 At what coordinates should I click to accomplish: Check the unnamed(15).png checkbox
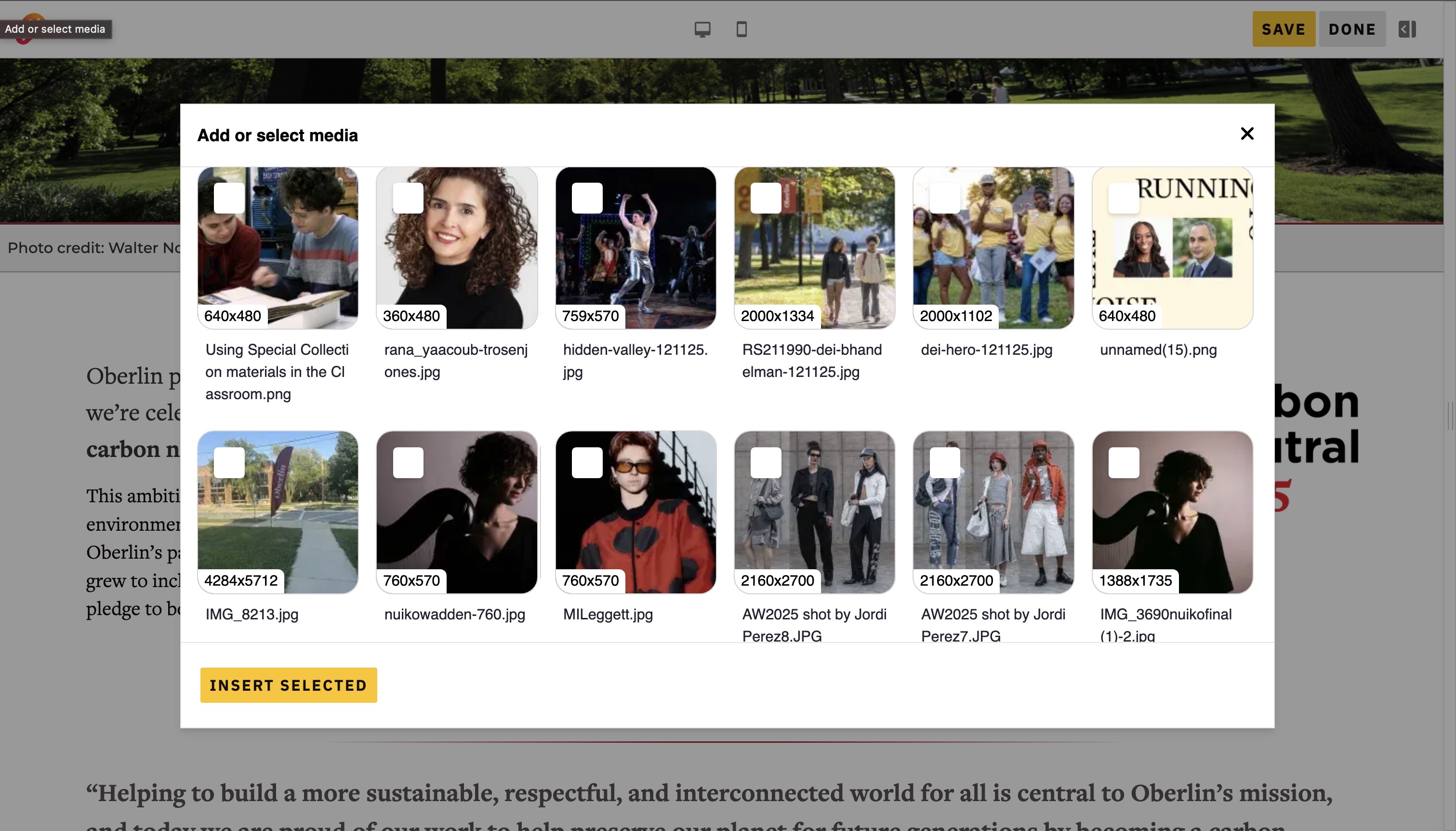click(1124, 198)
